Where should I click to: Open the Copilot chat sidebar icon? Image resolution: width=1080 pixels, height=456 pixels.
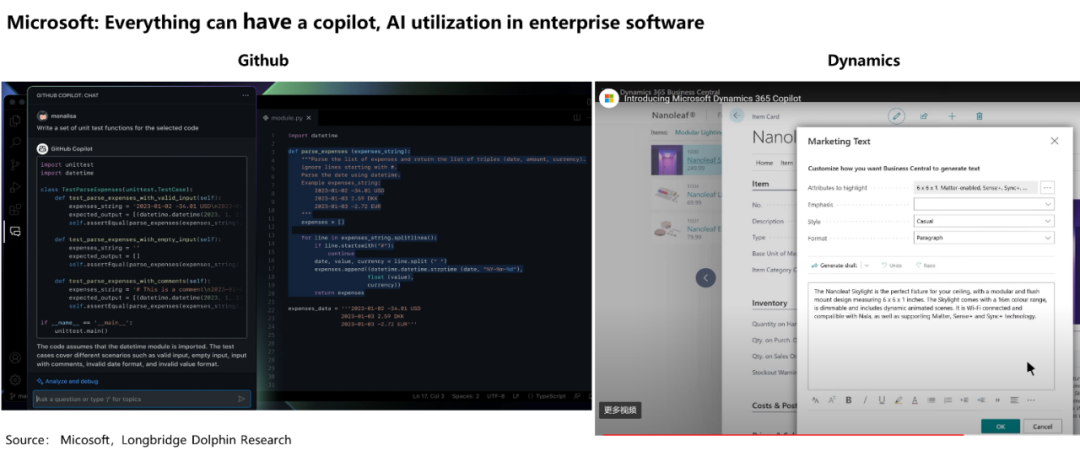(15, 231)
